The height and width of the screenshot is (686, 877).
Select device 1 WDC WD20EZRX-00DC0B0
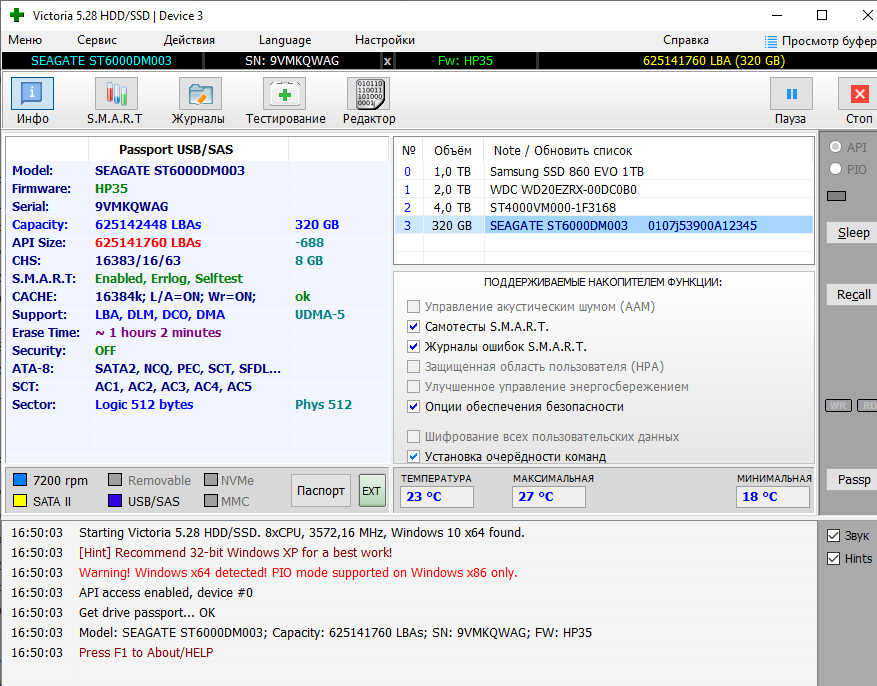pos(604,190)
